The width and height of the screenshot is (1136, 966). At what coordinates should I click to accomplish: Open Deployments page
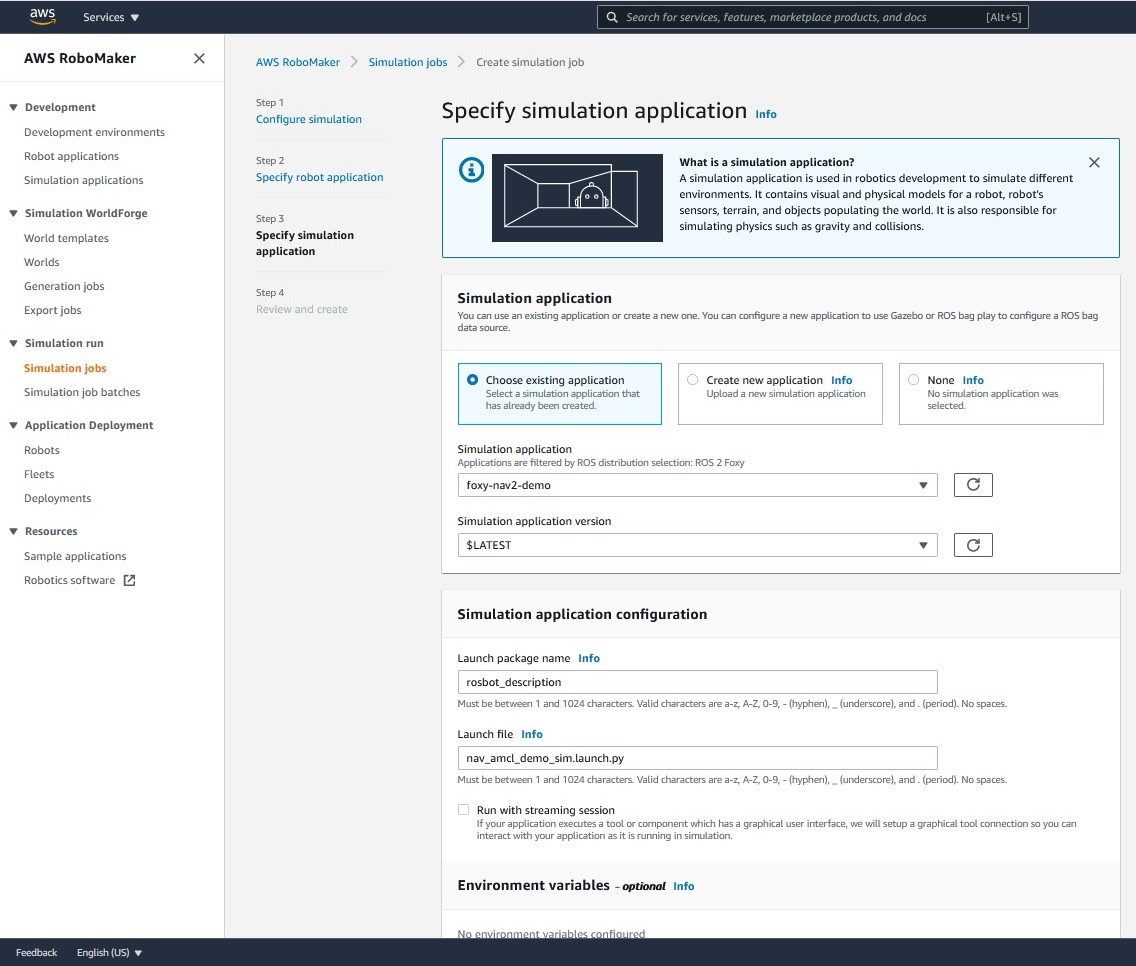click(x=57, y=498)
